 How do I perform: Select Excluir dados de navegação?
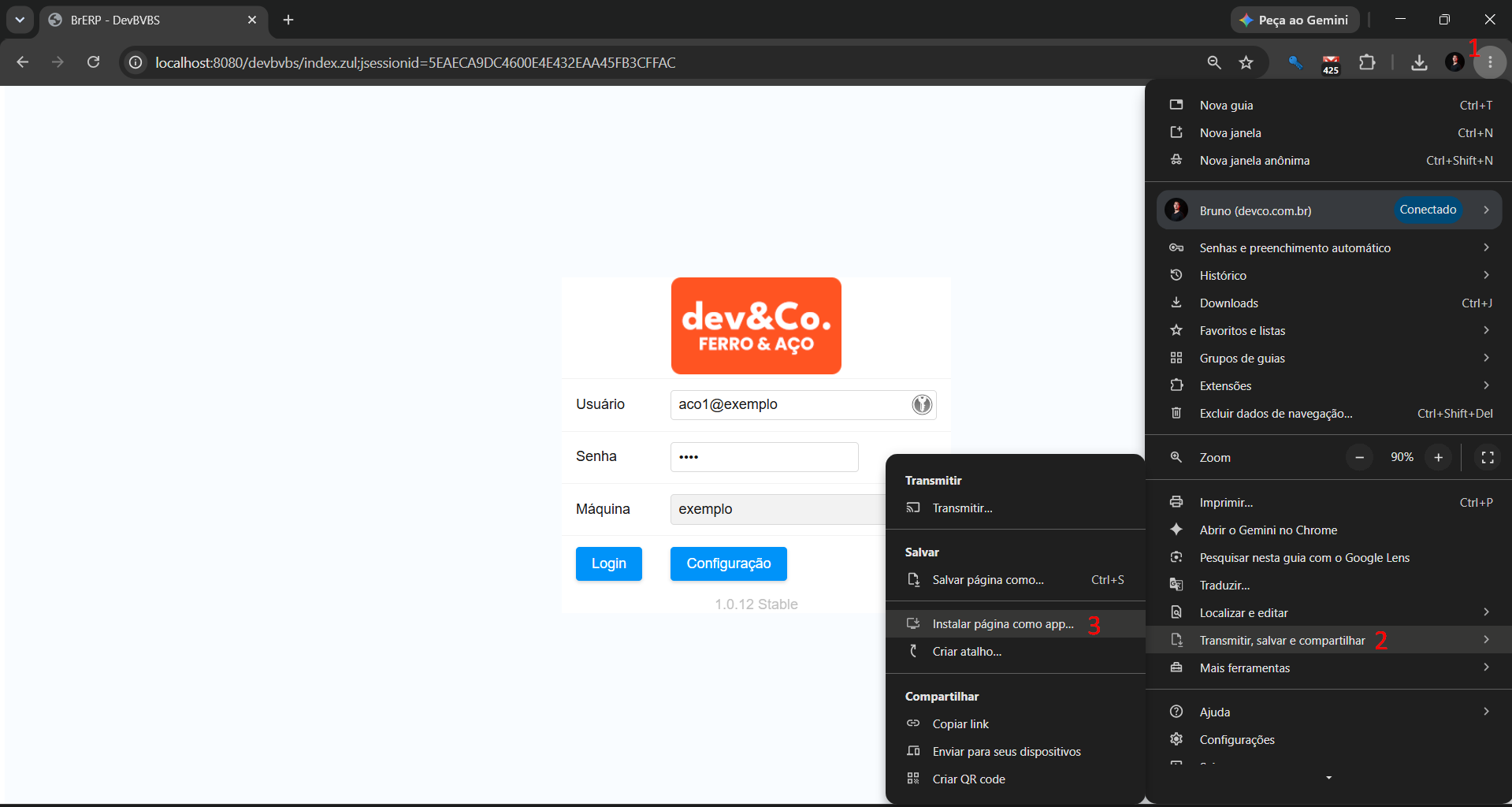click(x=1330, y=414)
